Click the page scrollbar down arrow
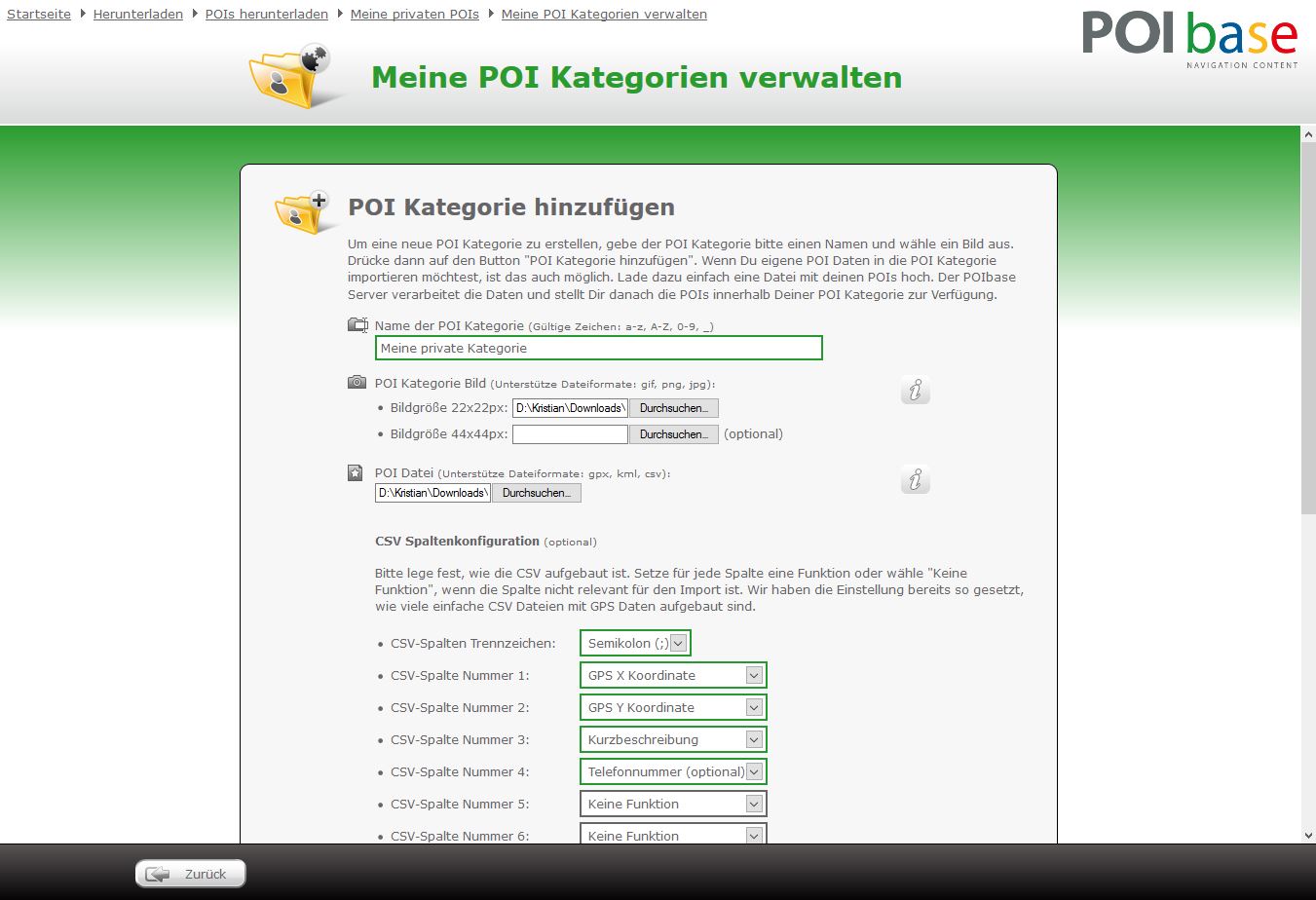This screenshot has width=1316, height=900. point(1308,836)
